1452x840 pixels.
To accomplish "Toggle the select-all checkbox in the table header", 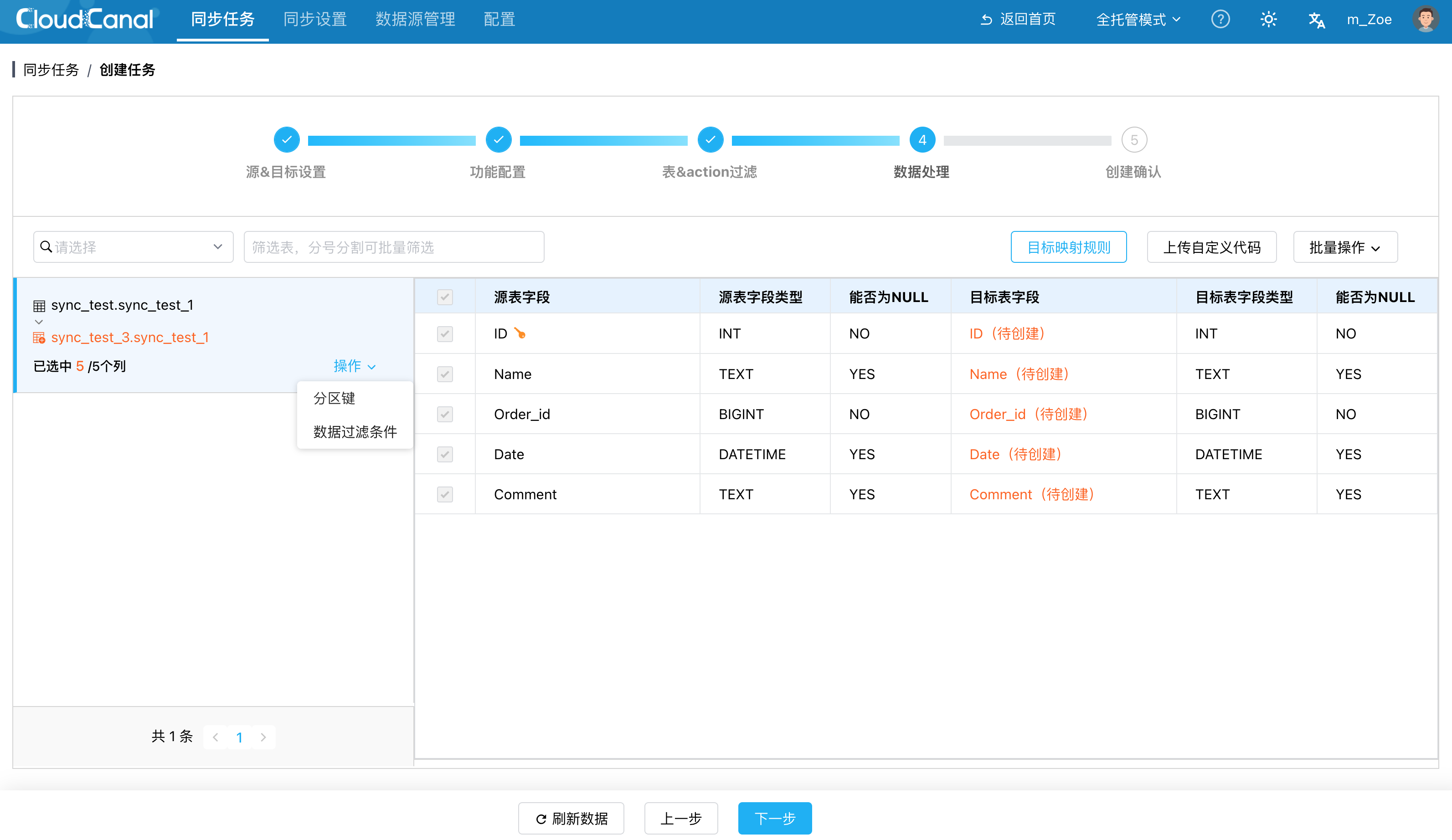I will coord(444,297).
